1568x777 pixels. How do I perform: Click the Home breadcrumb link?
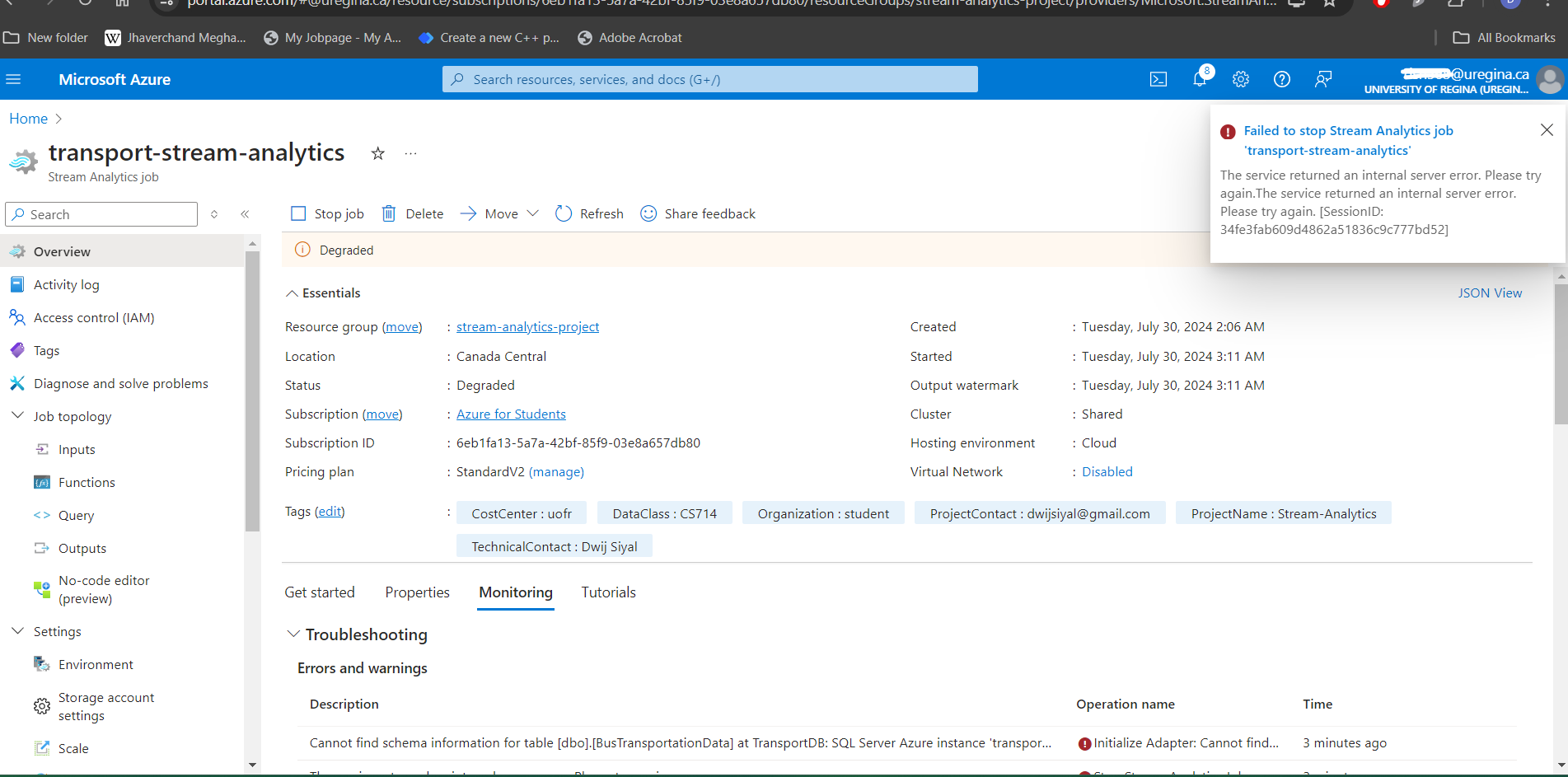point(28,119)
